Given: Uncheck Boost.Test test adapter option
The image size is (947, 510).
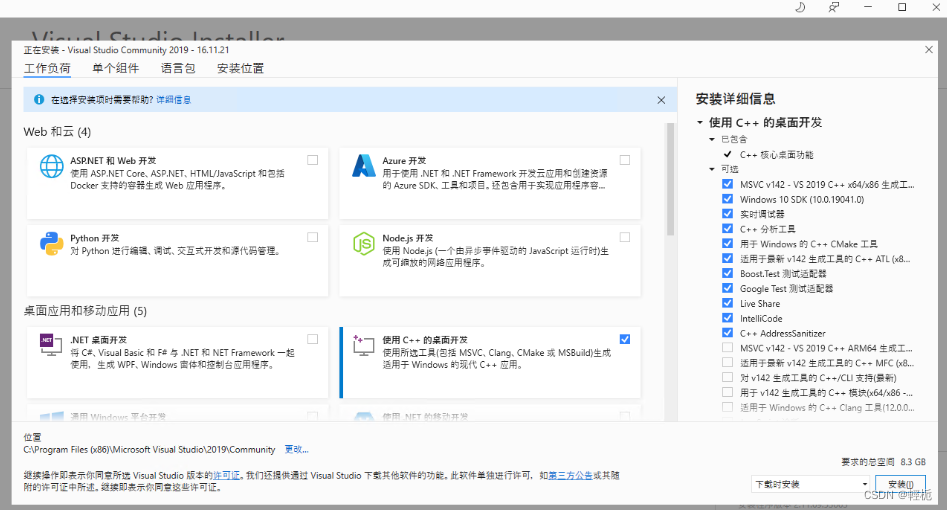Looking at the screenshot, I should (x=727, y=273).
